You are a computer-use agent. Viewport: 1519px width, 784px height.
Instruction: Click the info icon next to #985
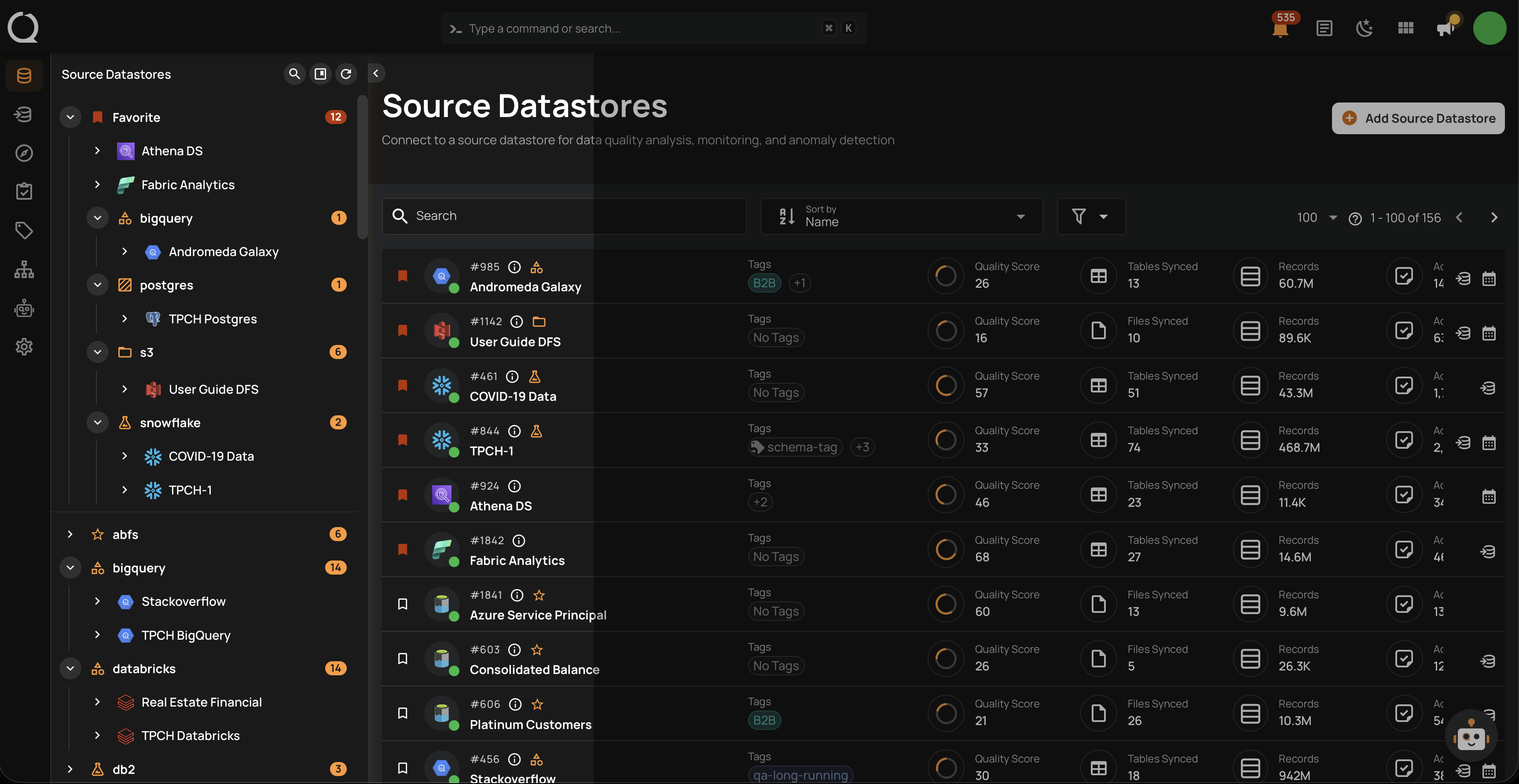(514, 267)
